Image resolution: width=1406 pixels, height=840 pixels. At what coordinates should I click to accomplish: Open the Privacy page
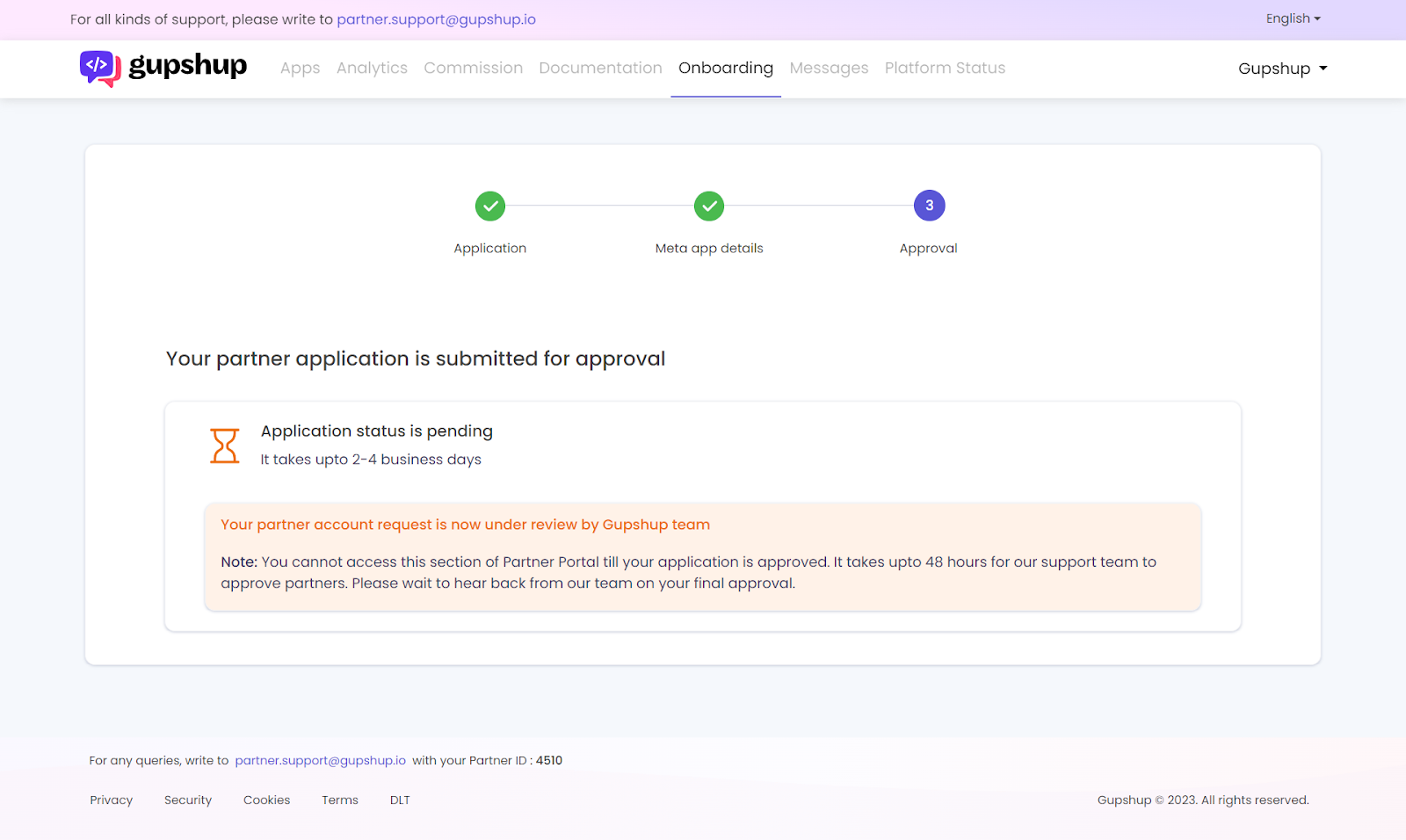pyautogui.click(x=111, y=800)
